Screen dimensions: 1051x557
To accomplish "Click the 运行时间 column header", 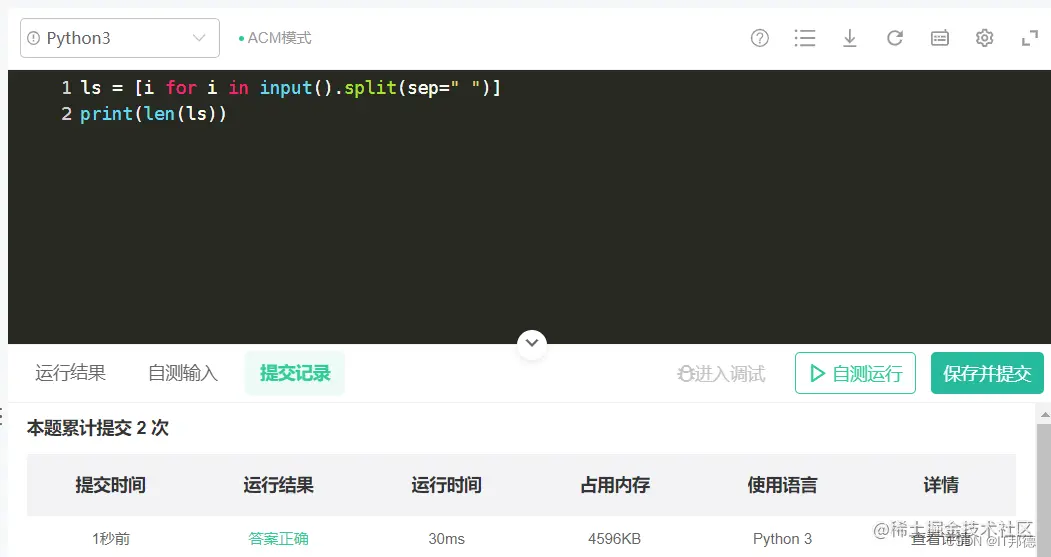I will point(446,485).
